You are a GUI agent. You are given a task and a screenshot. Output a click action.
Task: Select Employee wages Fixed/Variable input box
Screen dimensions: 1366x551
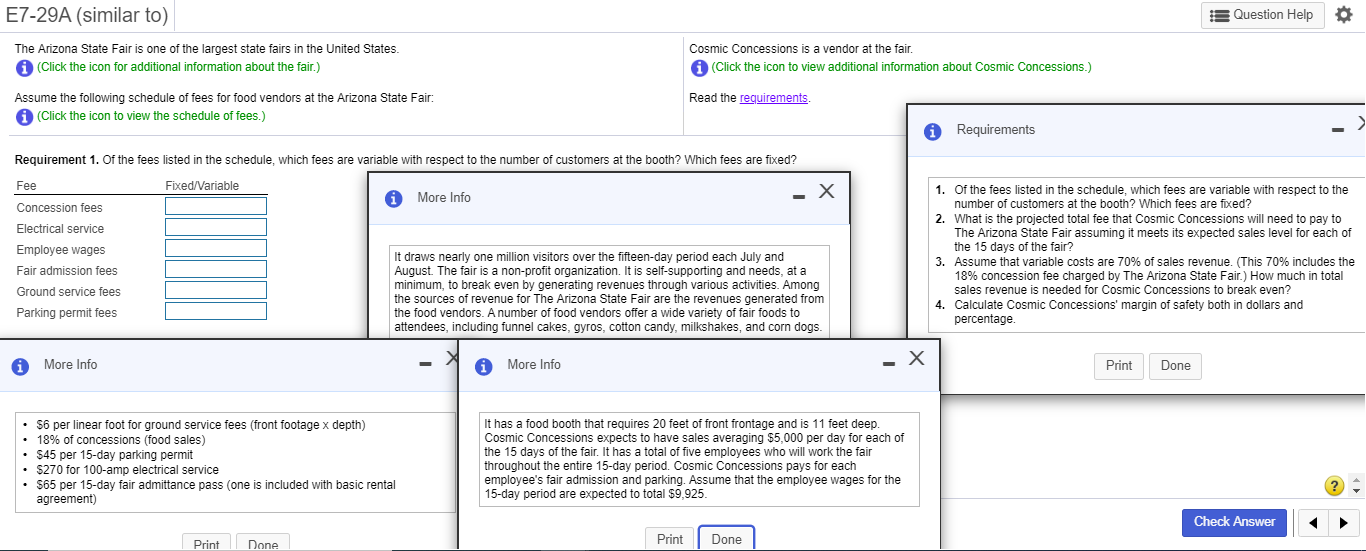(x=216, y=248)
